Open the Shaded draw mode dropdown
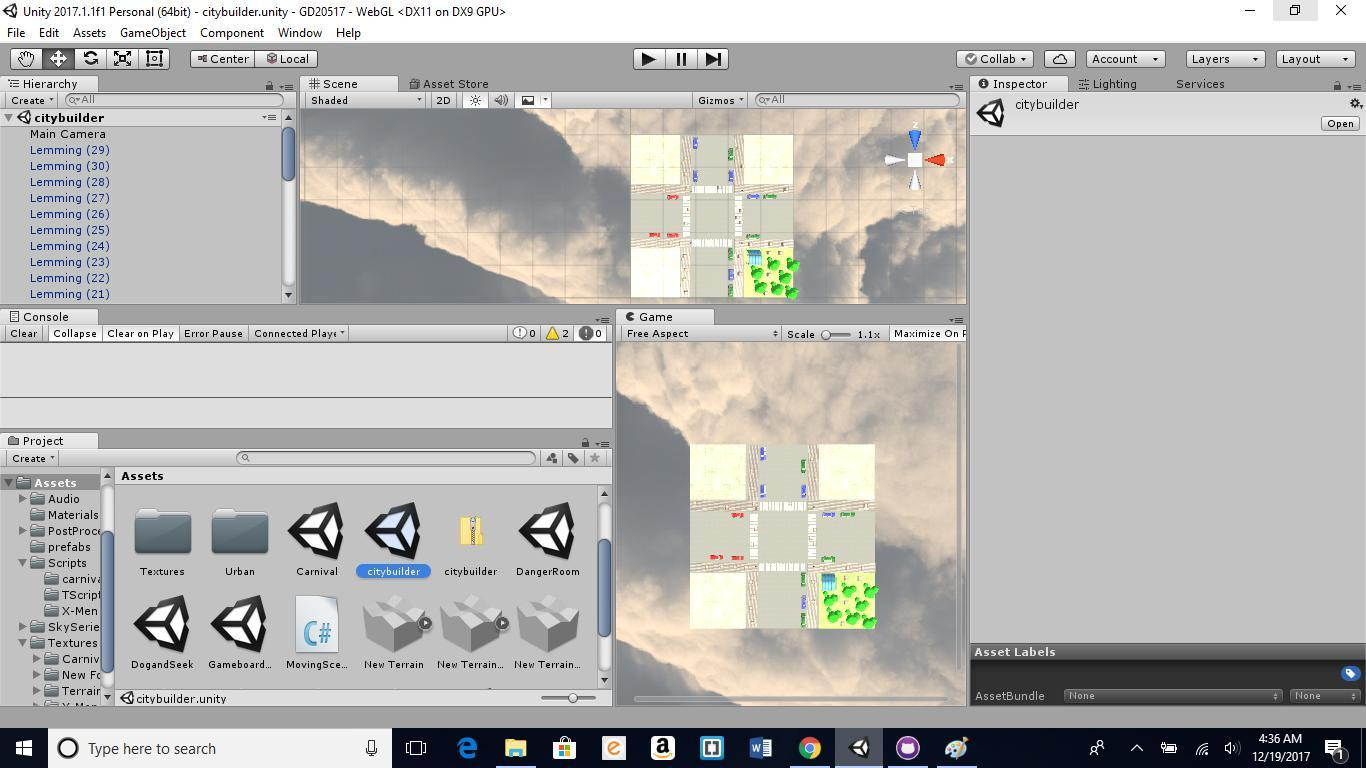This screenshot has height=768, width=1366. point(366,100)
